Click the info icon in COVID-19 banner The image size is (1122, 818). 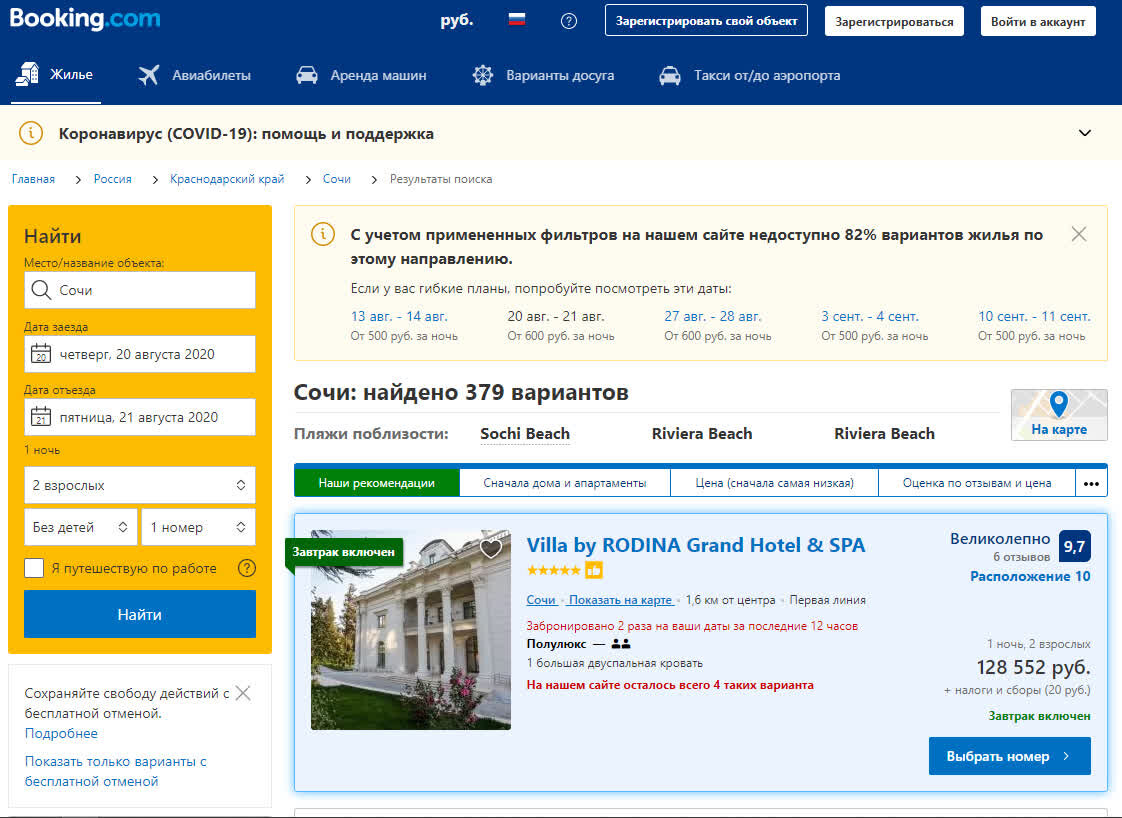coord(31,133)
